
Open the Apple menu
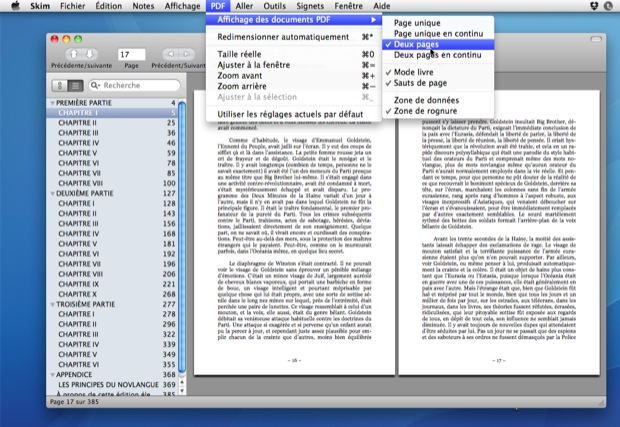pyautogui.click(x=15, y=6)
